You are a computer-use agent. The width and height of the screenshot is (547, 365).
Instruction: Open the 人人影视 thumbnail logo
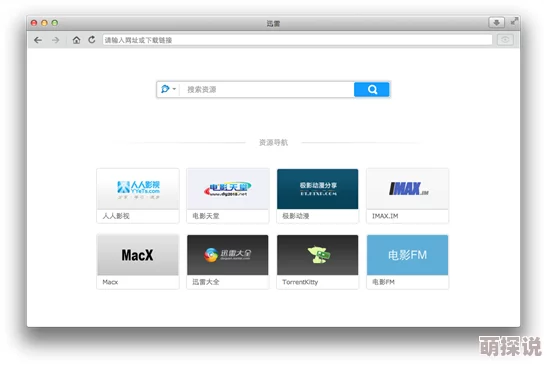[x=138, y=189]
